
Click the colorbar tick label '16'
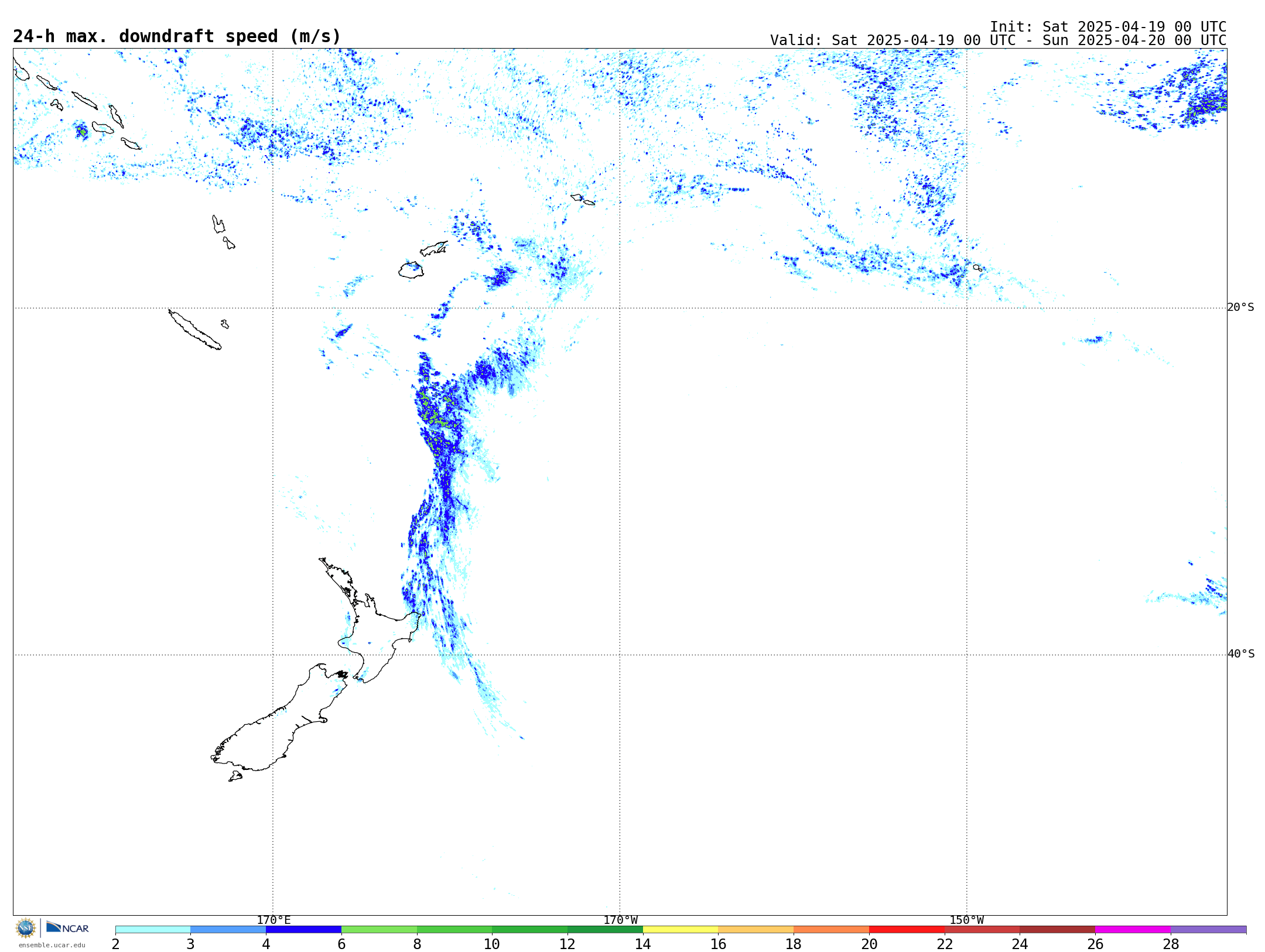coord(719,944)
